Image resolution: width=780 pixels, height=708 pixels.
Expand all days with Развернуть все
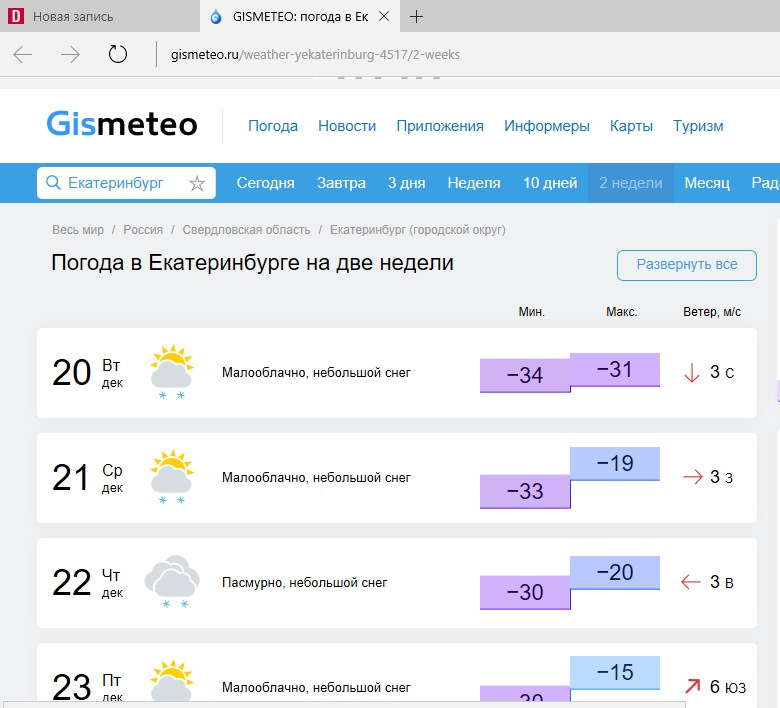(x=687, y=265)
